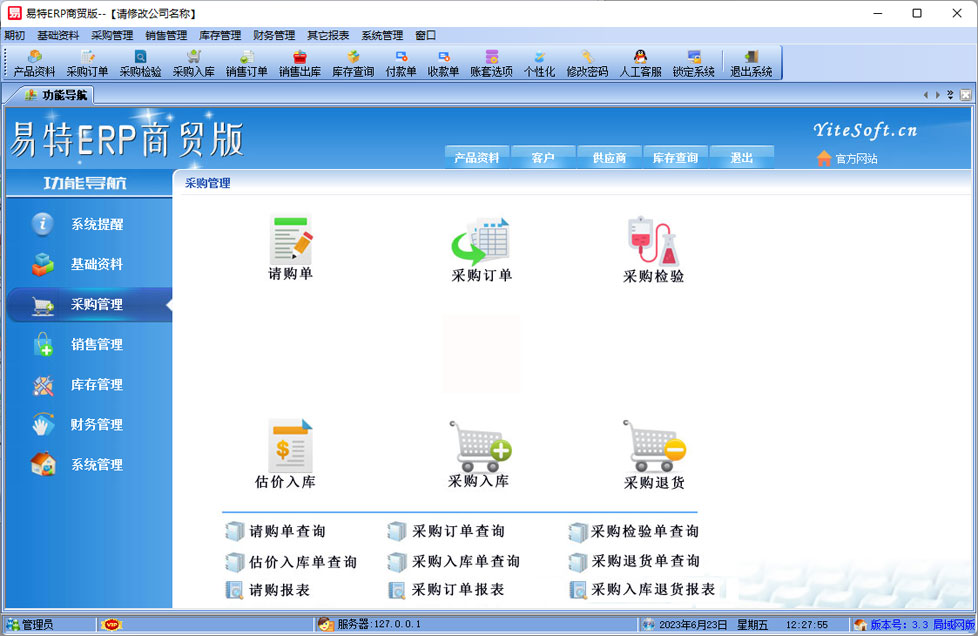The width and height of the screenshot is (978, 636).
Task: Click the 库存查询 banner button
Action: click(x=675, y=158)
